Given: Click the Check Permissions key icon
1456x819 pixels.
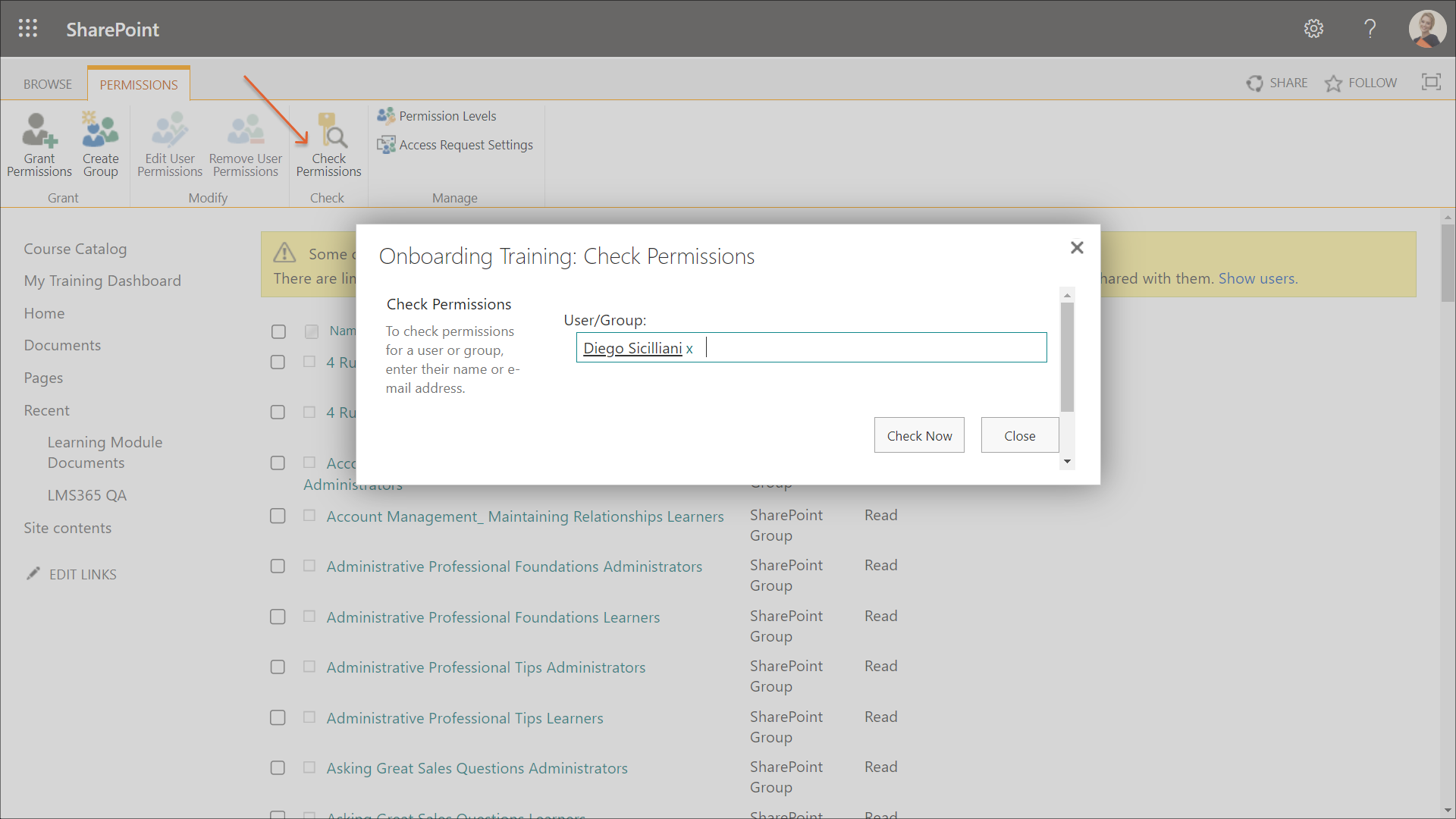Looking at the screenshot, I should (331, 130).
